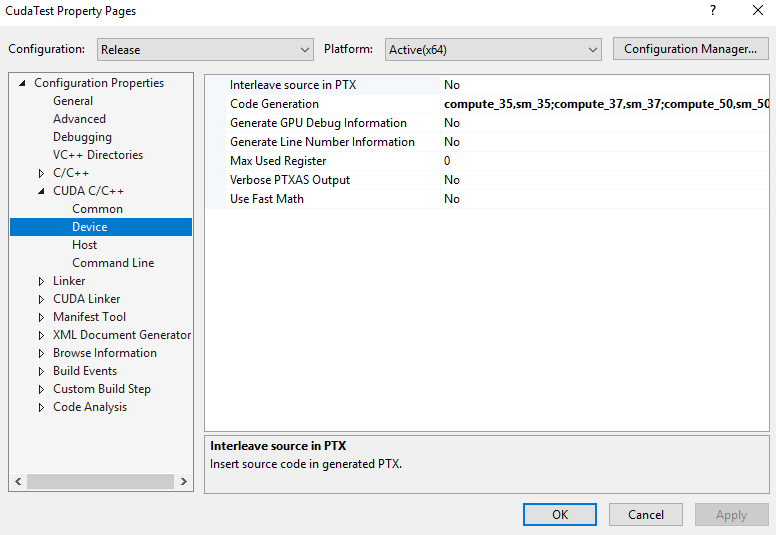This screenshot has height=535, width=776.
Task: Edit the compute_35,sm_35 code generation value
Action: [606, 104]
